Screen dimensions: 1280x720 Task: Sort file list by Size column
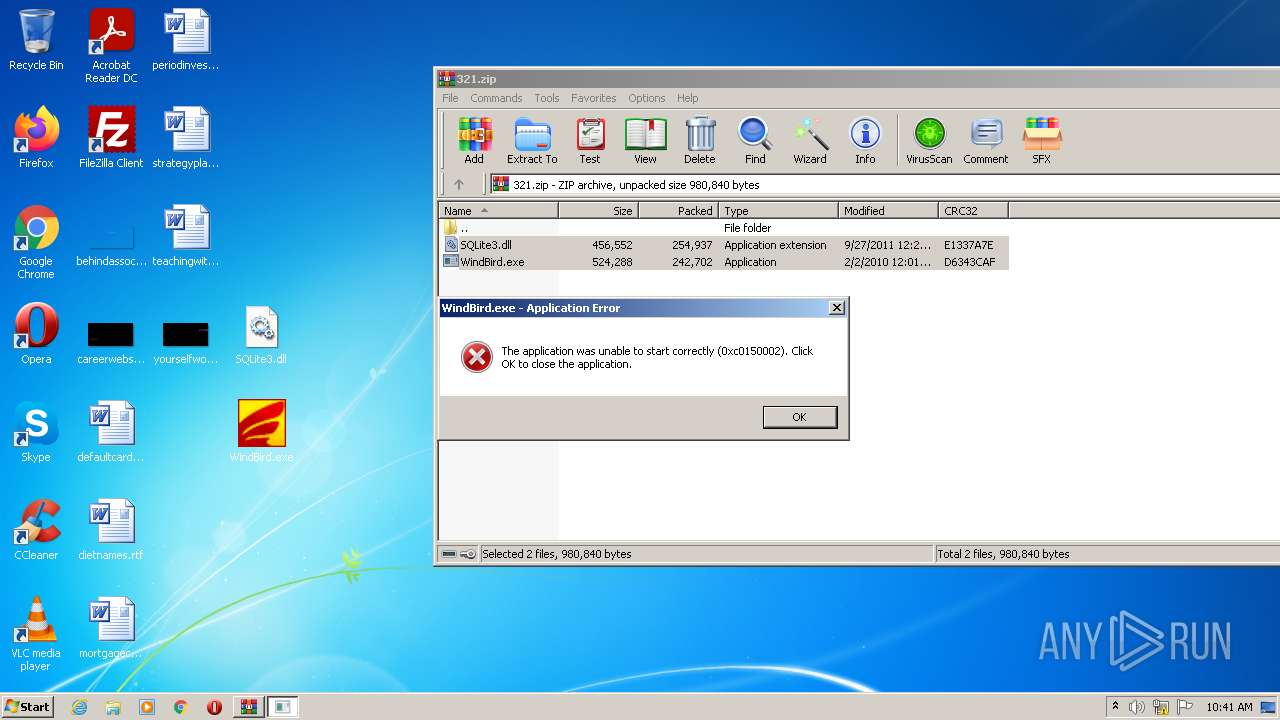point(598,211)
